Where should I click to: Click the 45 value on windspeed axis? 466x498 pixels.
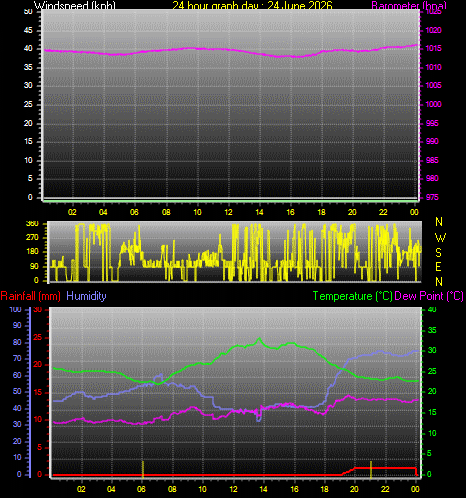click(28, 30)
